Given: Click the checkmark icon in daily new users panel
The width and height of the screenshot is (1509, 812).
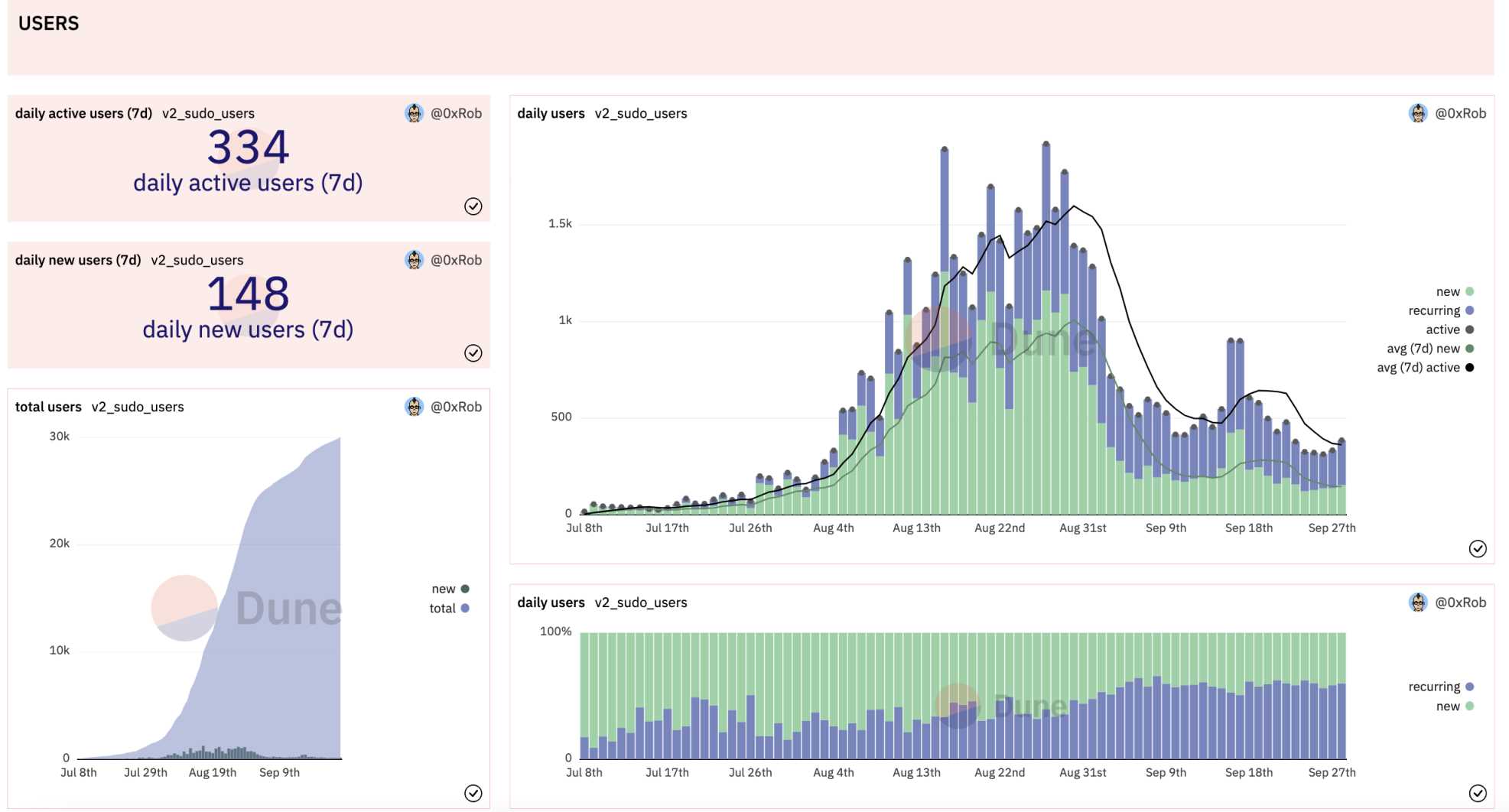Looking at the screenshot, I should (x=473, y=353).
